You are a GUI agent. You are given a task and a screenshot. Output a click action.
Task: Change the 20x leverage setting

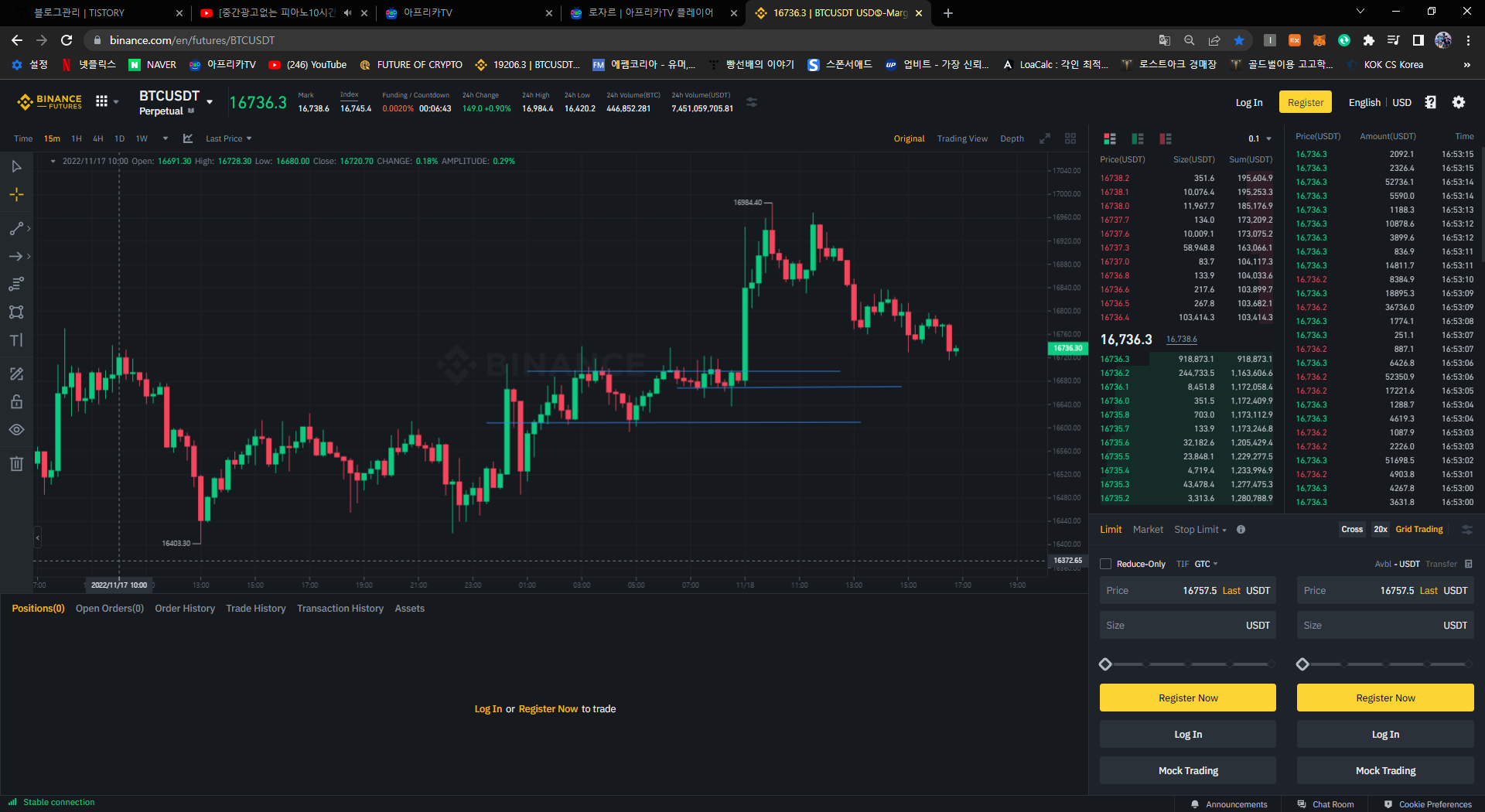pos(1381,530)
